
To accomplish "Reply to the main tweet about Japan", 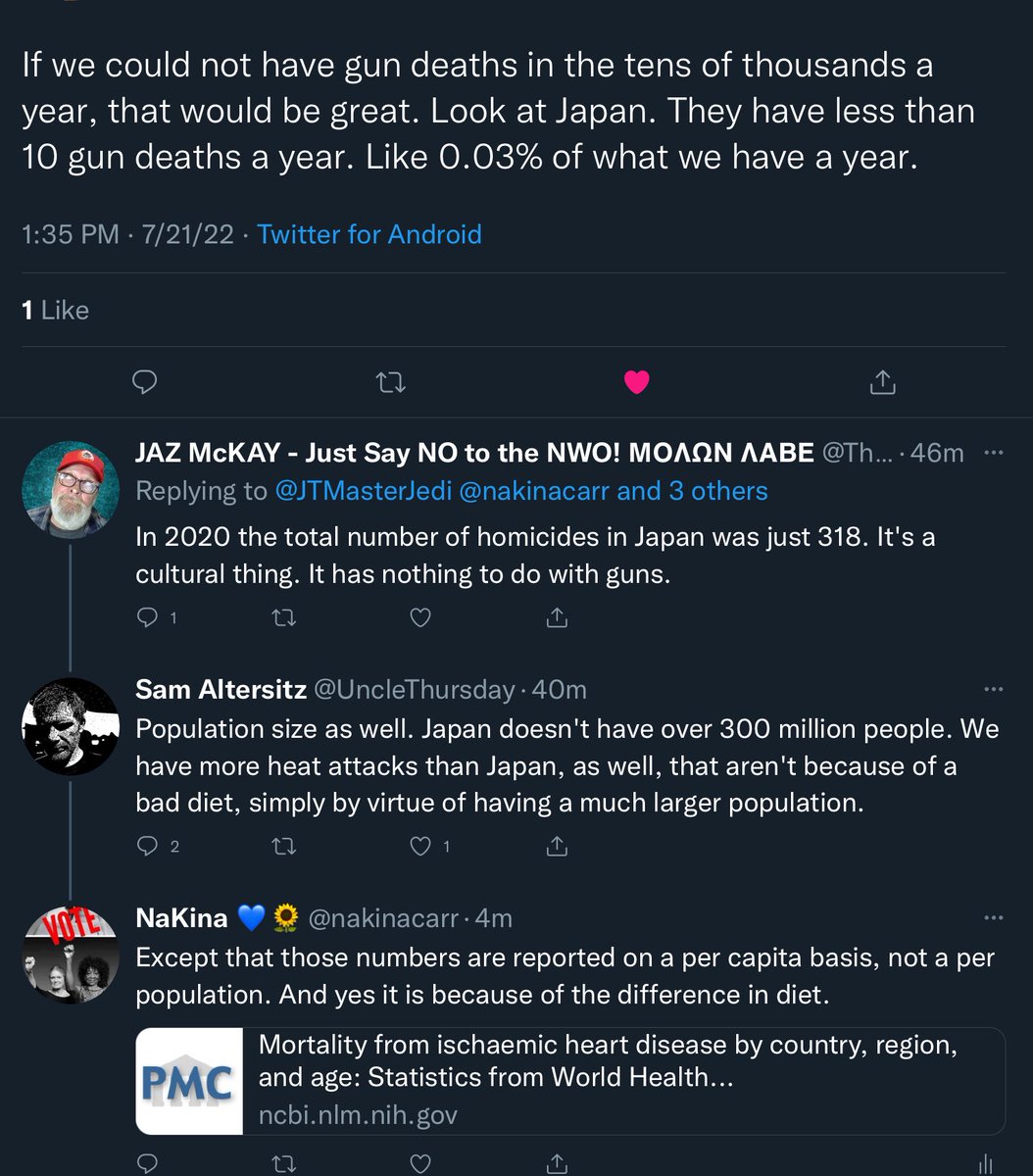I will 144,382.
